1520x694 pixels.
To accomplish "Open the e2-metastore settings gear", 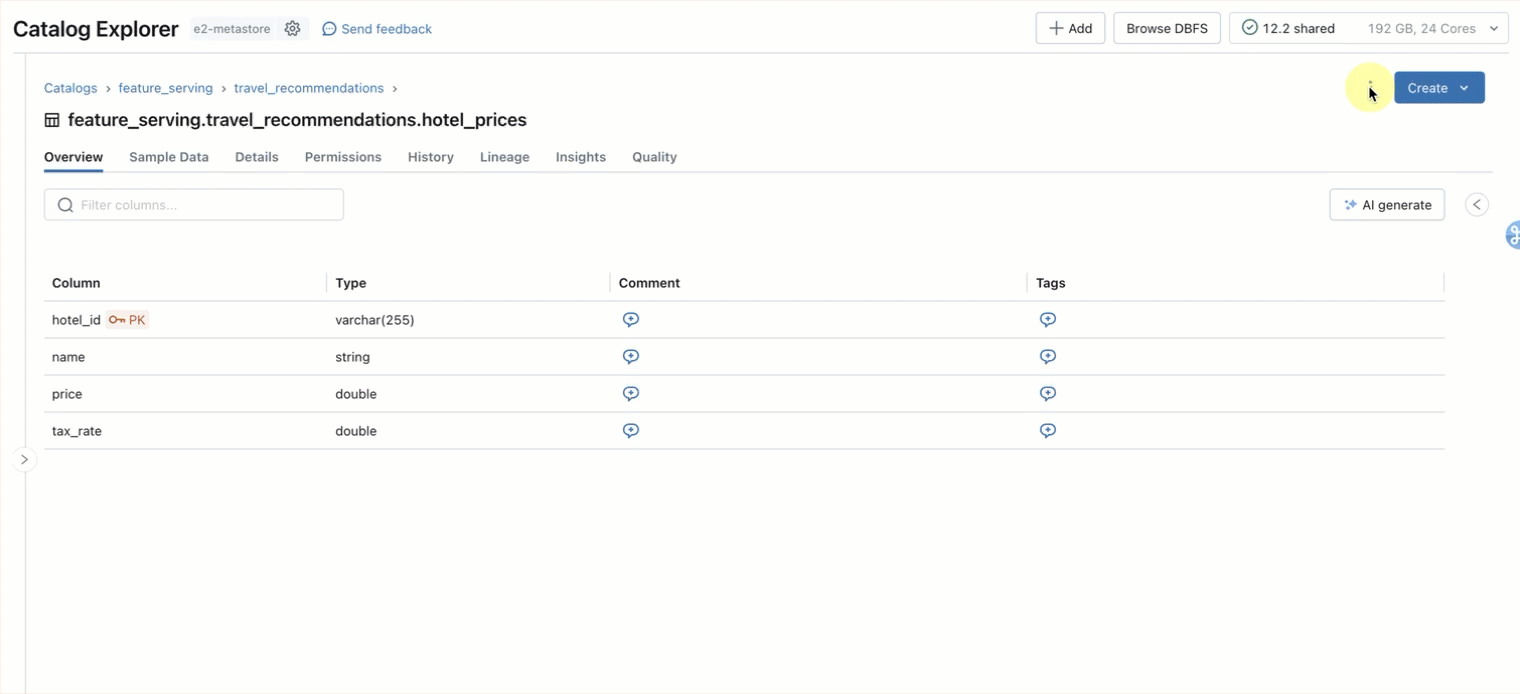I will 293,28.
